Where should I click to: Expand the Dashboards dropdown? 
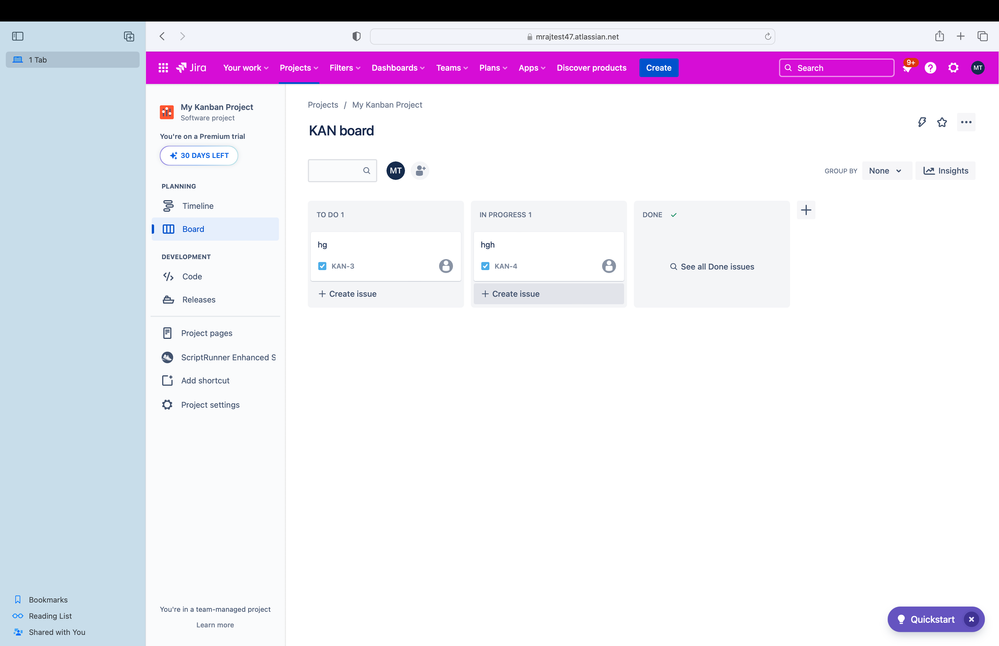pyautogui.click(x=398, y=68)
